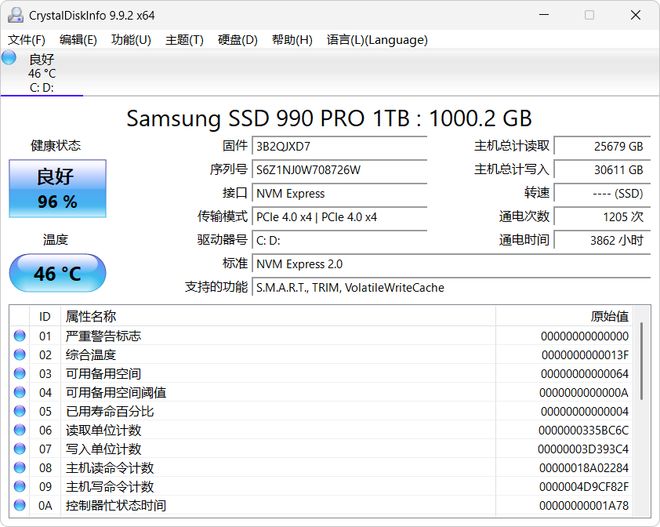This screenshot has height=527, width=660.
Task: Open the 主题(T) menu
Action: point(184,40)
